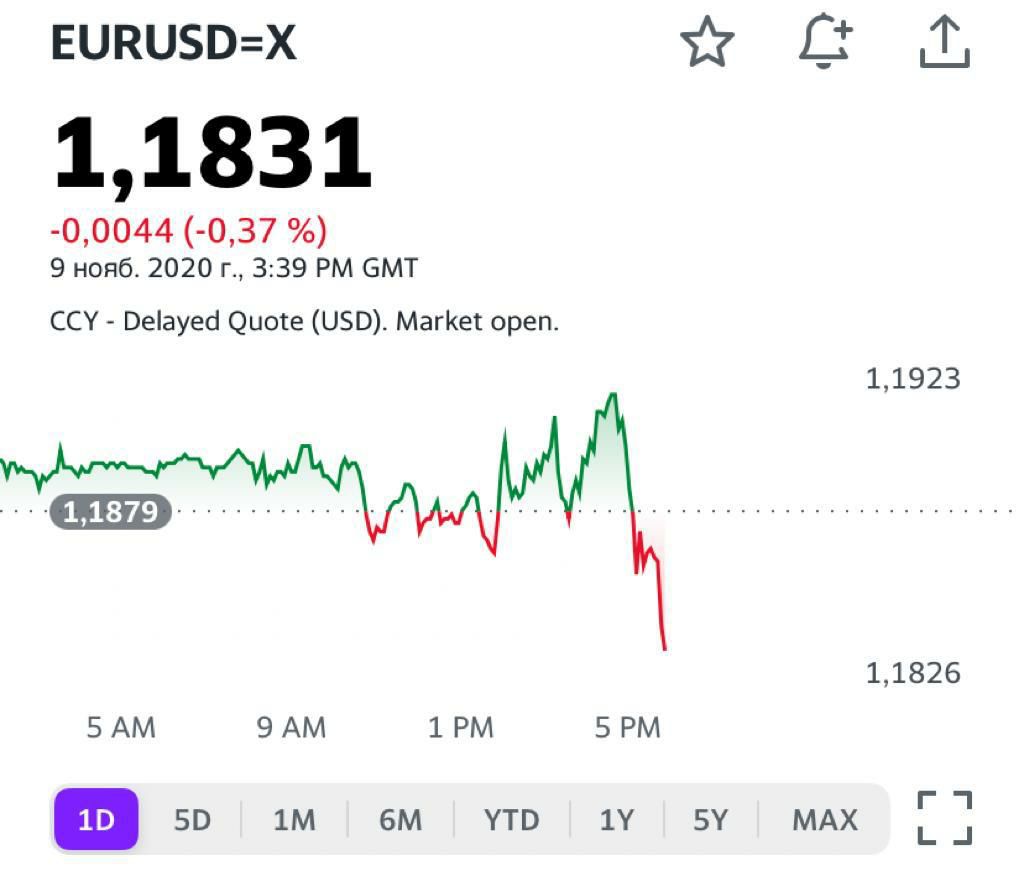
Task: Open the 5Y chart range
Action: point(710,820)
